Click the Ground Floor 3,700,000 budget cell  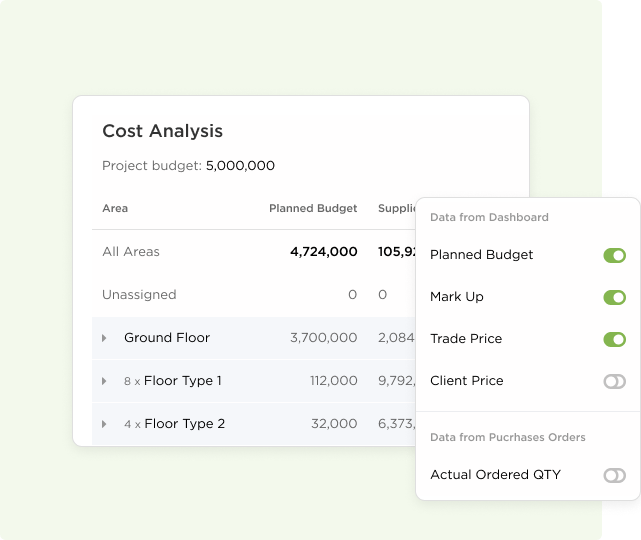click(324, 338)
